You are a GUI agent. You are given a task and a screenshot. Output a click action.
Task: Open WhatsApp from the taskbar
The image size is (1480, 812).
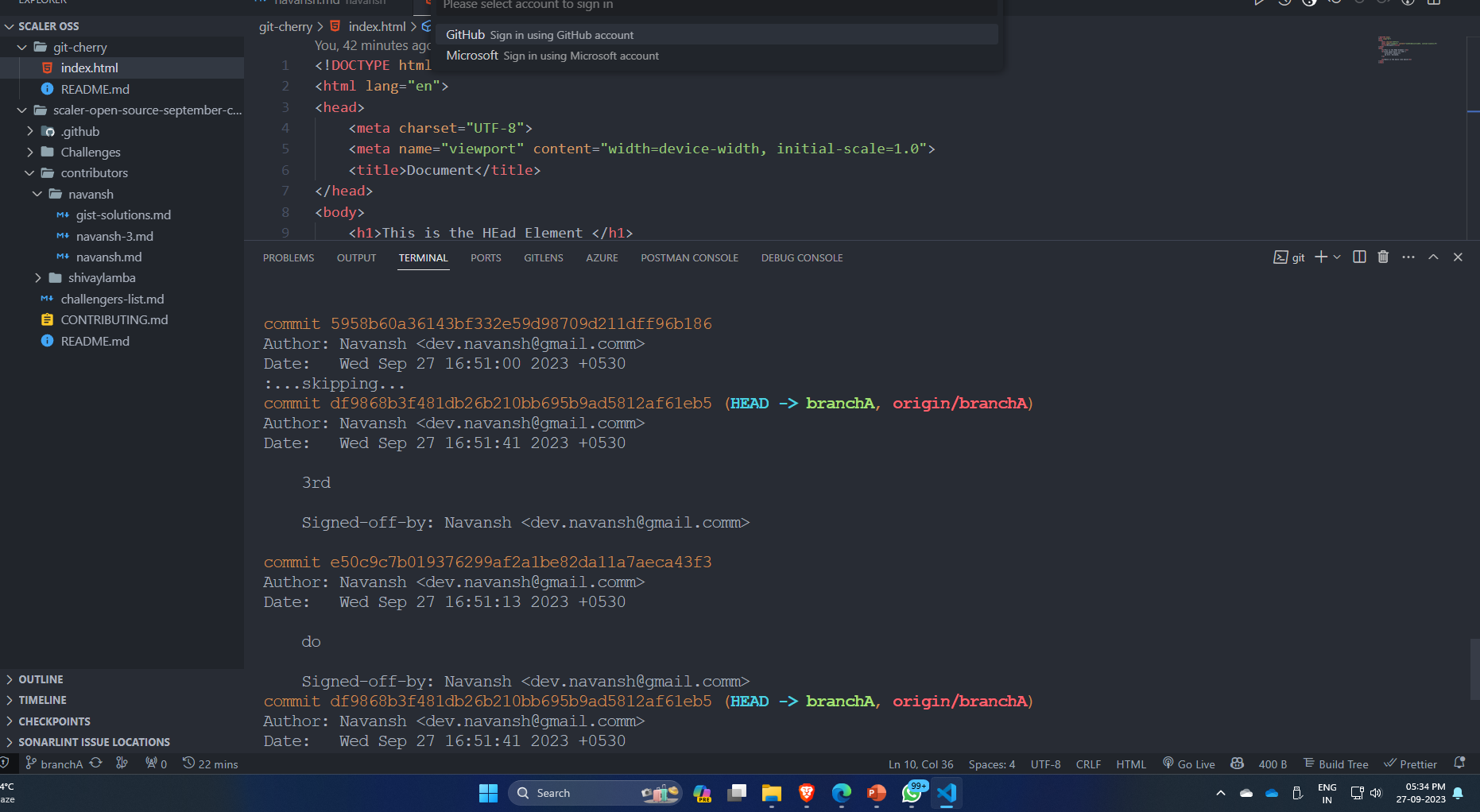[911, 793]
